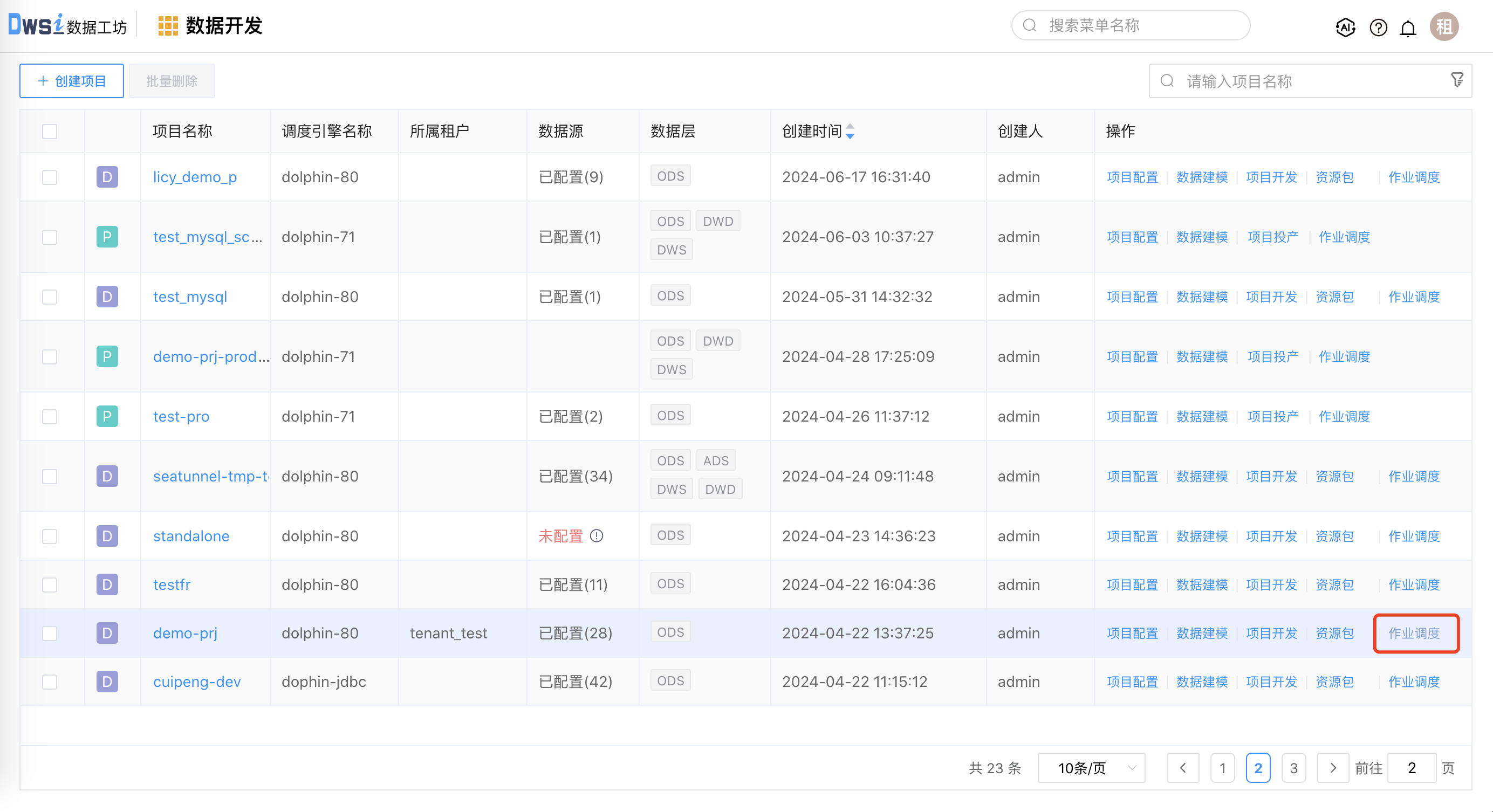Screen dimensions: 1493x812
Task: Sort by 创建时间 column arrows
Action: coord(850,132)
